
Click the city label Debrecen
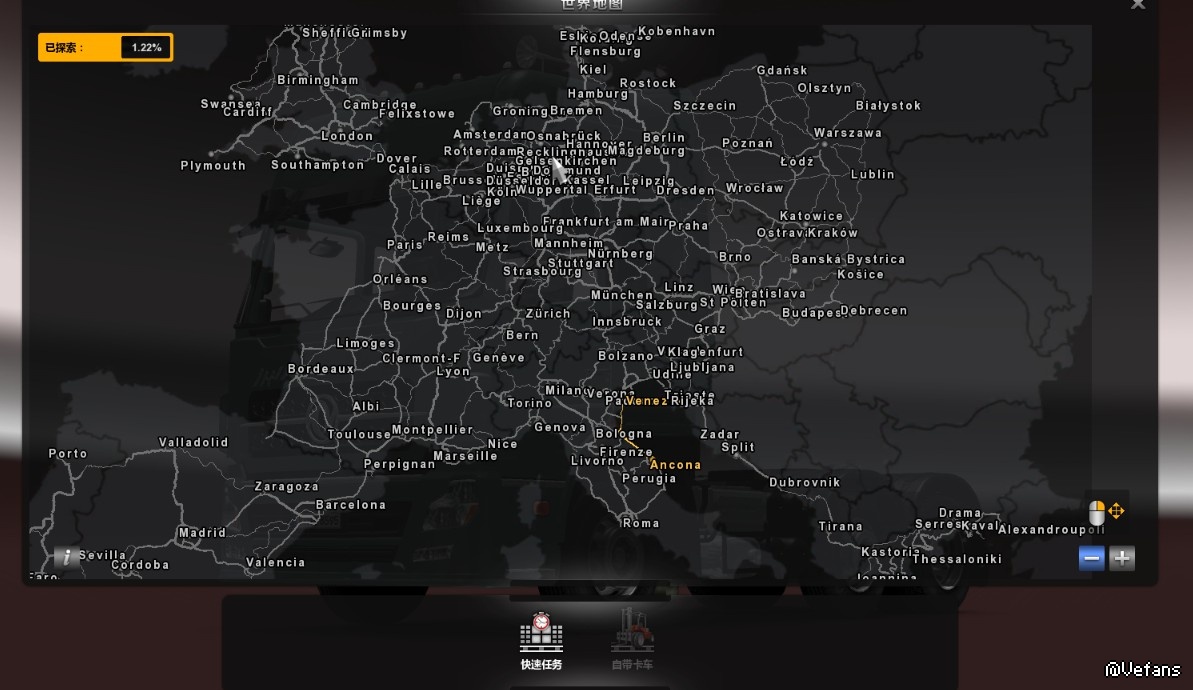tap(875, 310)
